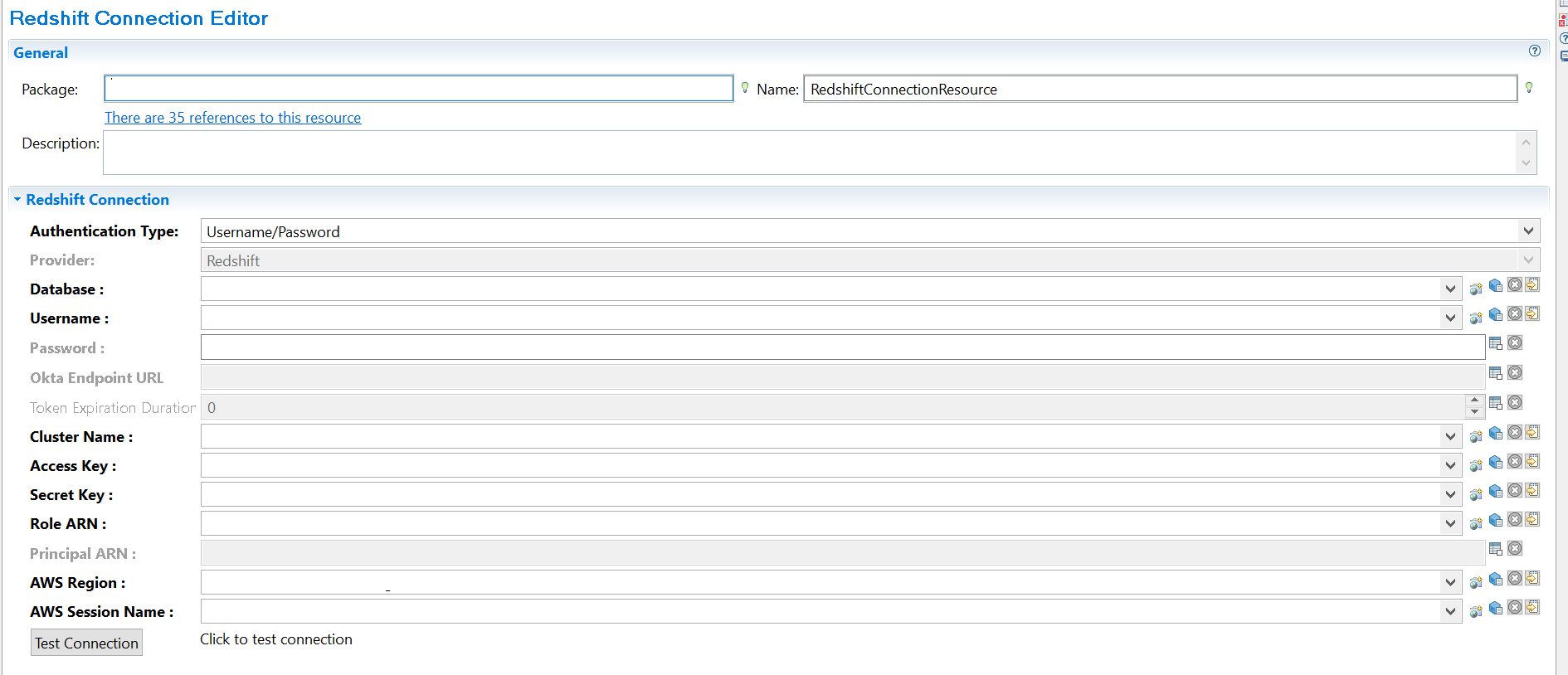Clear the Password field with its X icon

(x=1515, y=342)
